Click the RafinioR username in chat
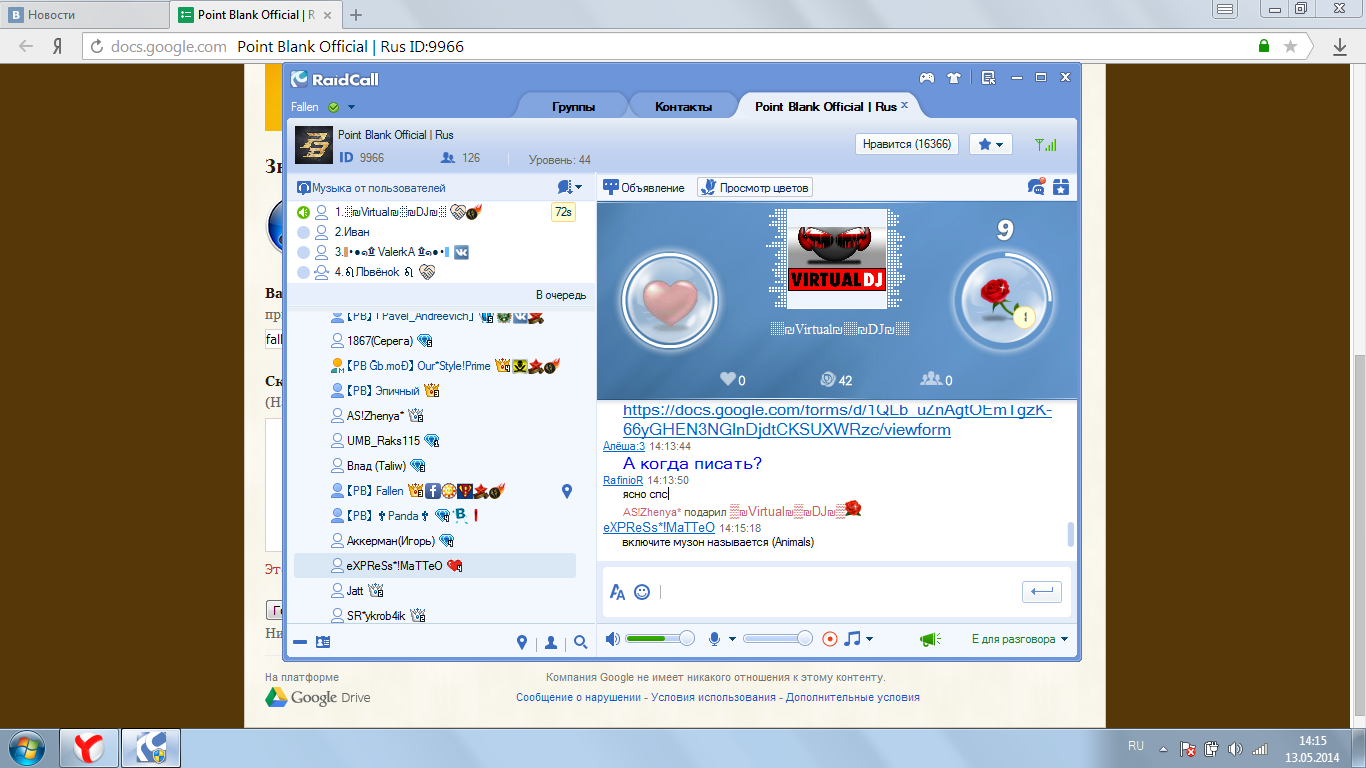 [x=623, y=480]
